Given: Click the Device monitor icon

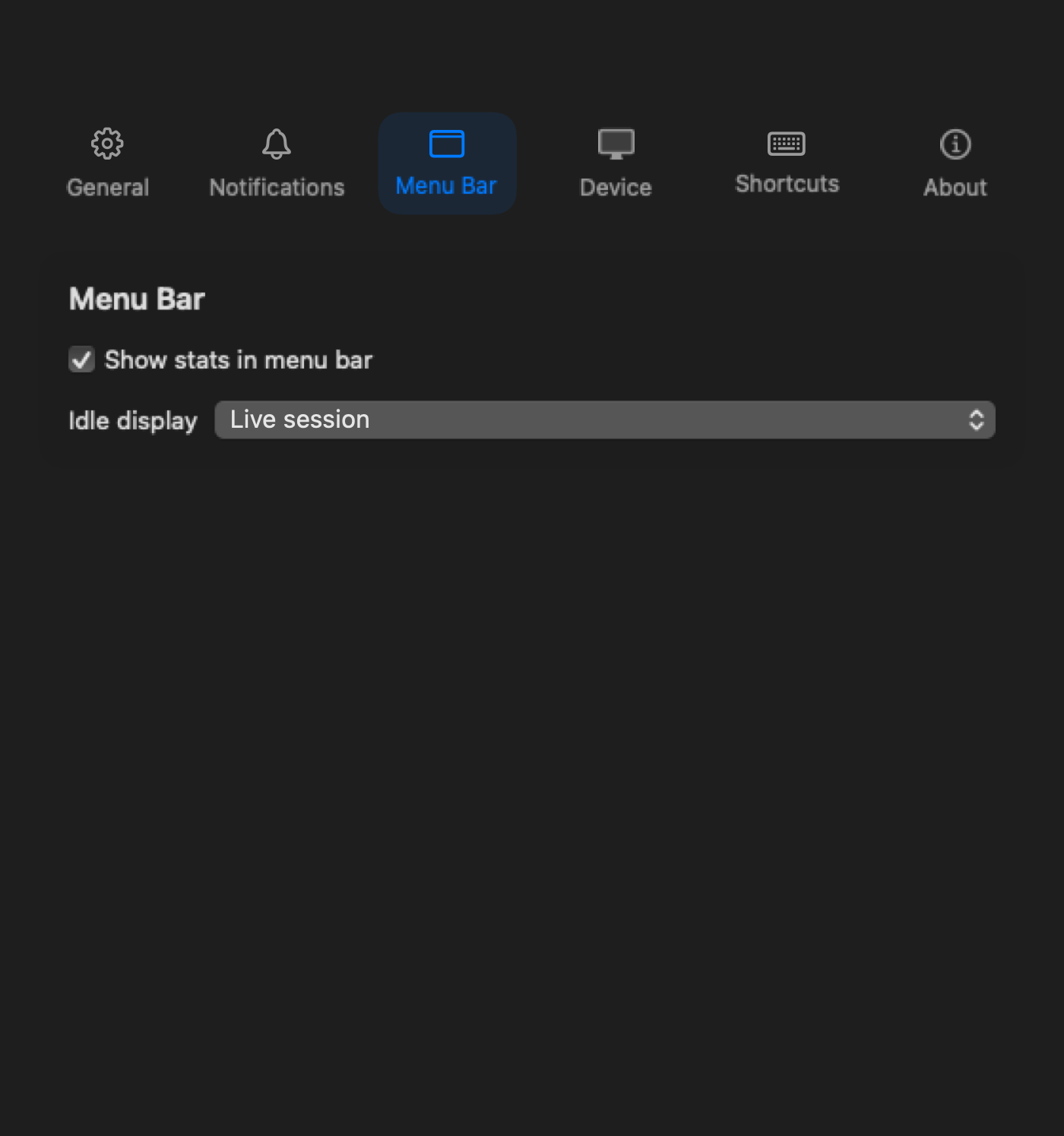Looking at the screenshot, I should (615, 143).
